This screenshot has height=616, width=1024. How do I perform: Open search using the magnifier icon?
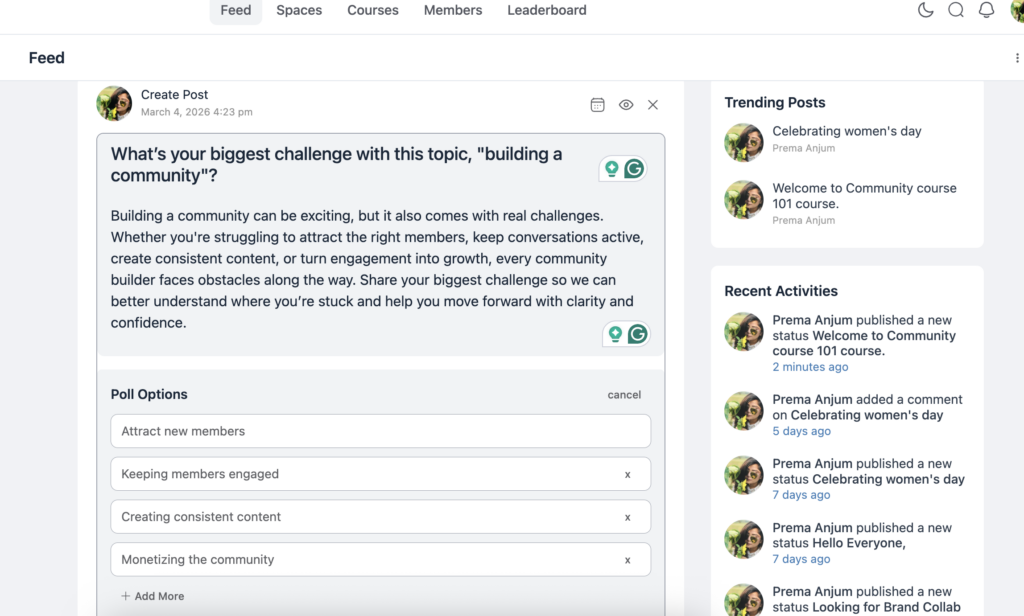(956, 10)
